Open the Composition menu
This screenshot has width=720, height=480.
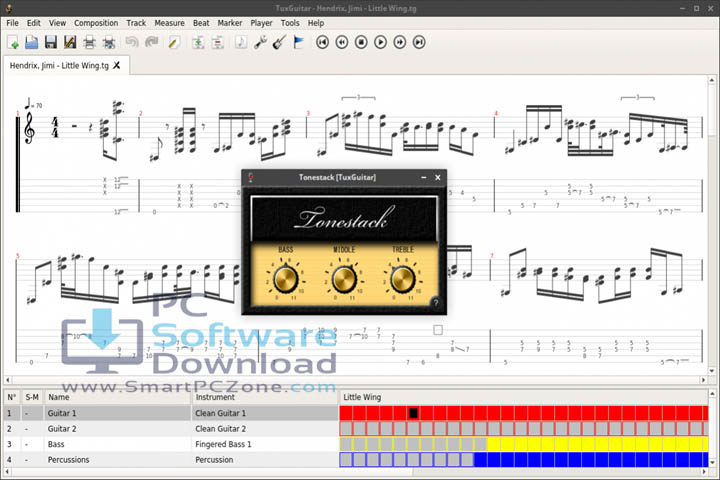pos(96,23)
